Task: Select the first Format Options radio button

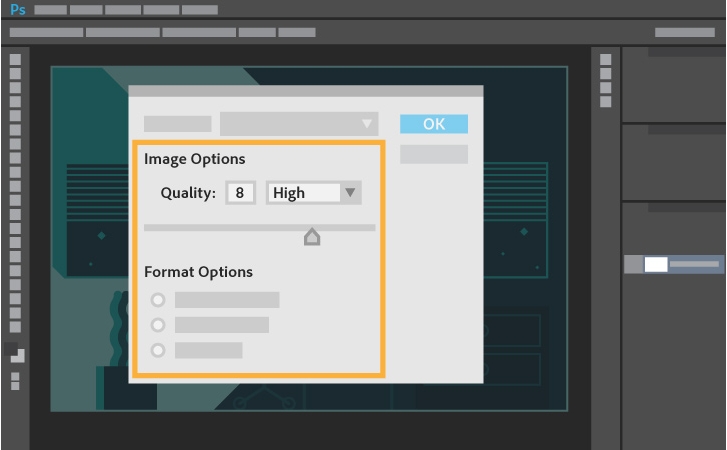Action: click(x=157, y=300)
